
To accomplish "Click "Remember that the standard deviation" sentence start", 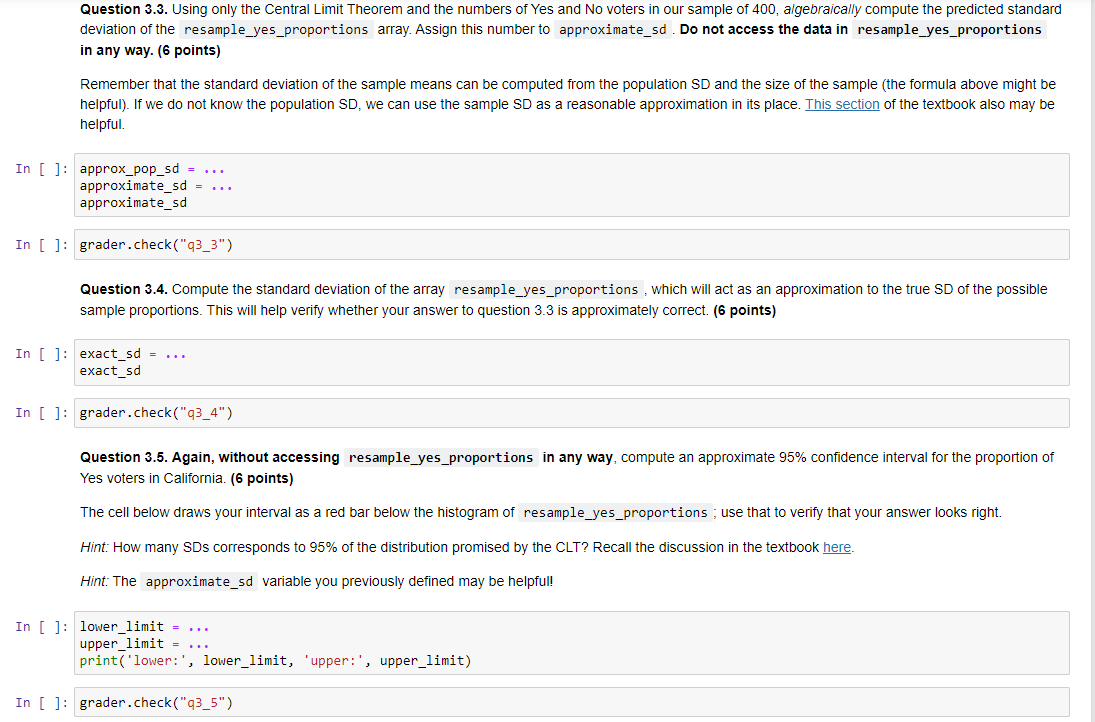I will 180,84.
